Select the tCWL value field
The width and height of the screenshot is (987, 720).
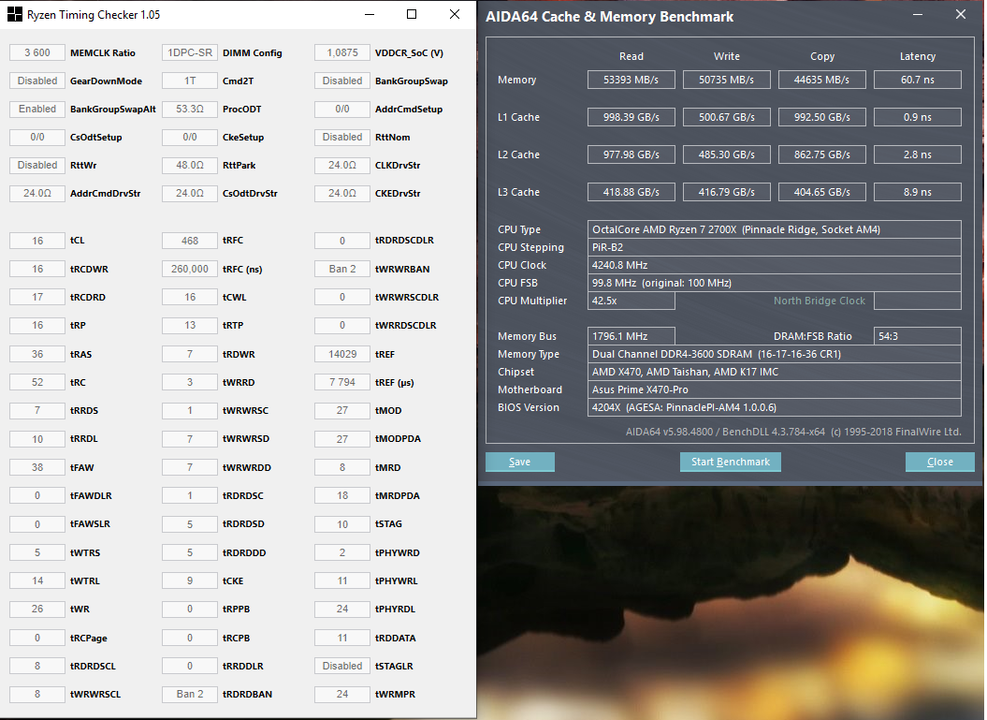[189, 297]
